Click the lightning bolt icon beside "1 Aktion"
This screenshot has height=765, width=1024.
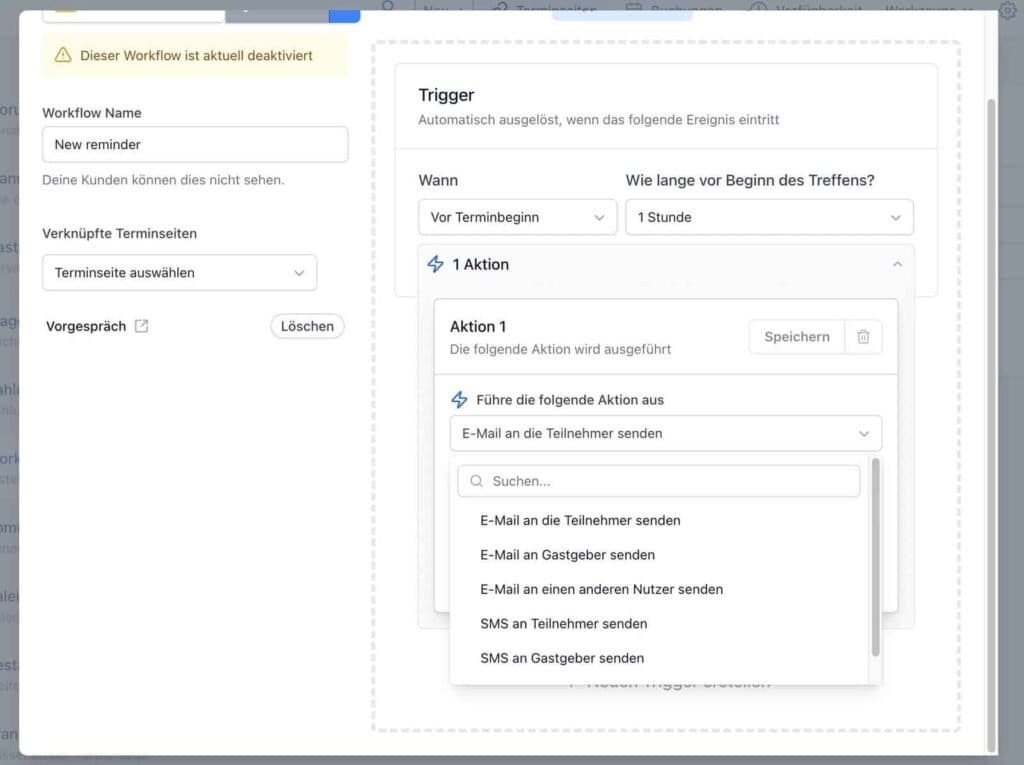[435, 264]
